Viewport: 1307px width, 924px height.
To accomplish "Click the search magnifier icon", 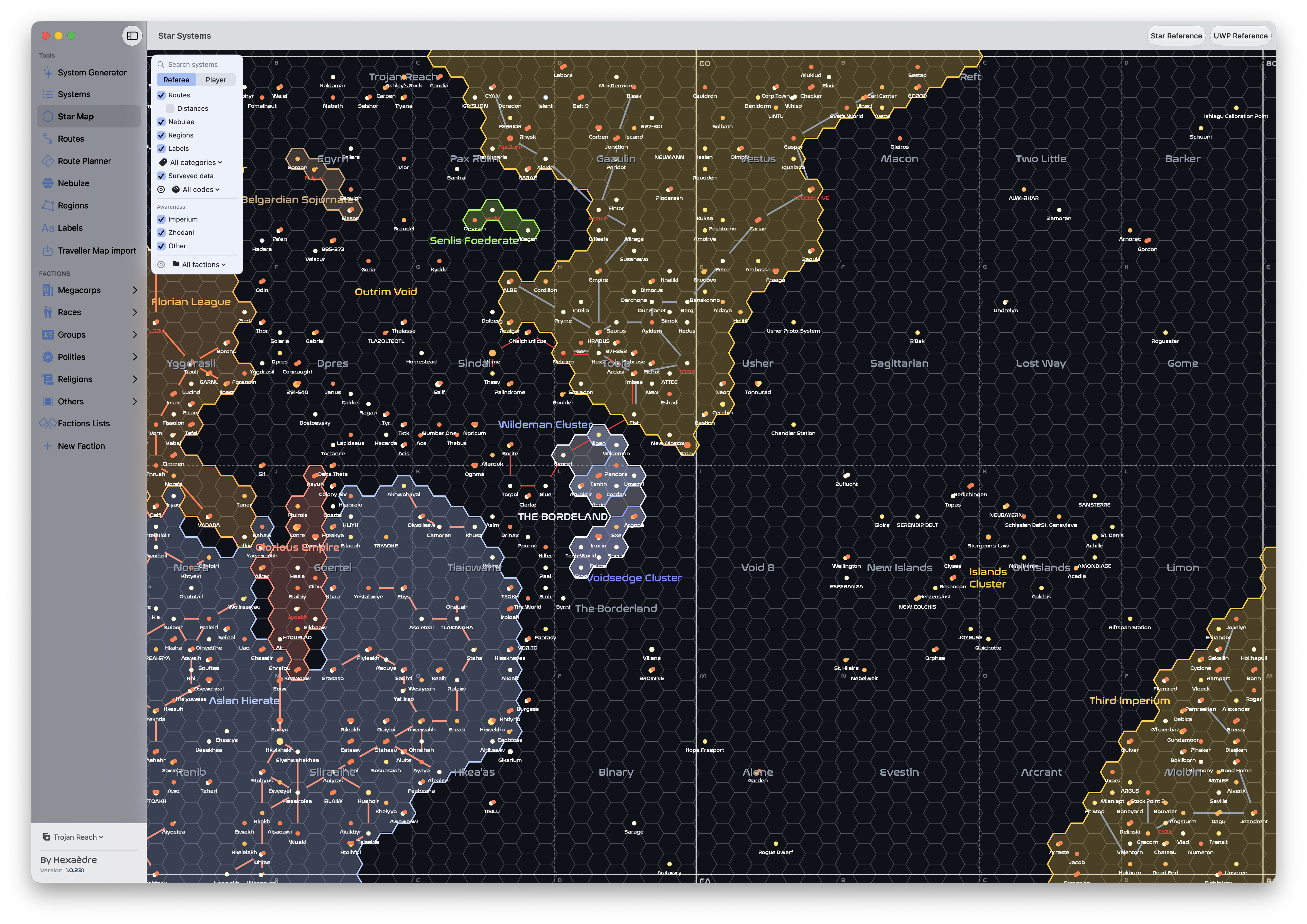I will (161, 64).
